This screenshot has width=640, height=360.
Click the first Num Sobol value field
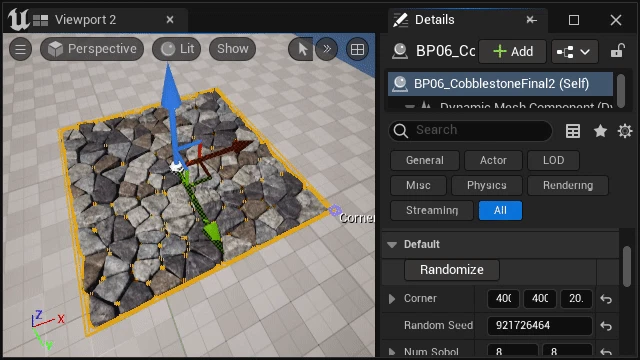pos(513,351)
